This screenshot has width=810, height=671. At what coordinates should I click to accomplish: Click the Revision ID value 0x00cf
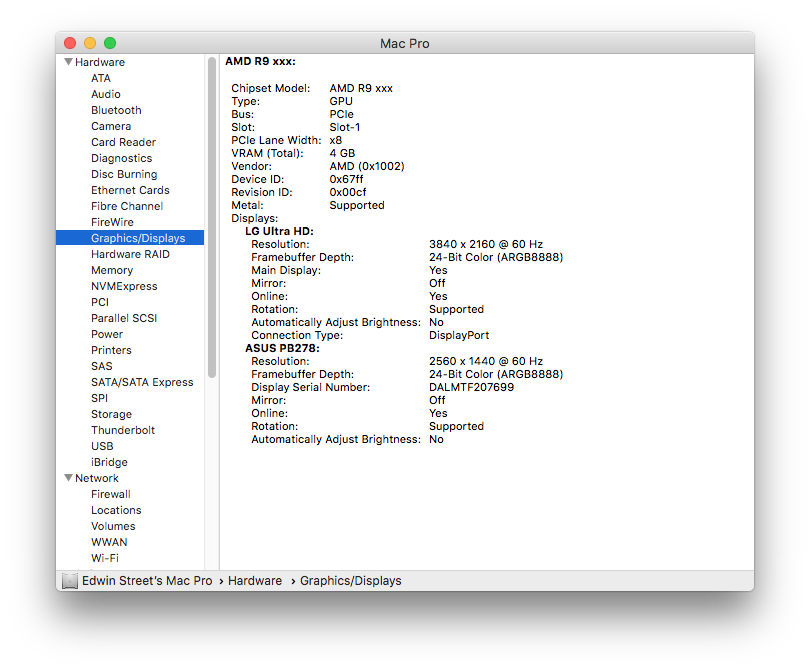pyautogui.click(x=348, y=192)
